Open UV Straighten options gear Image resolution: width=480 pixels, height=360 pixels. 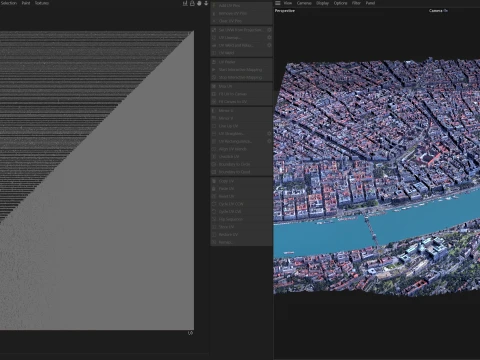pyautogui.click(x=269, y=134)
